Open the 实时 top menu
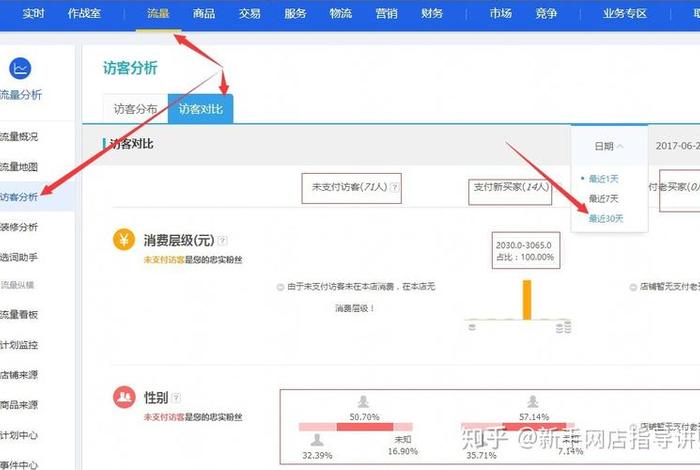The height and width of the screenshot is (470, 700). (33, 13)
